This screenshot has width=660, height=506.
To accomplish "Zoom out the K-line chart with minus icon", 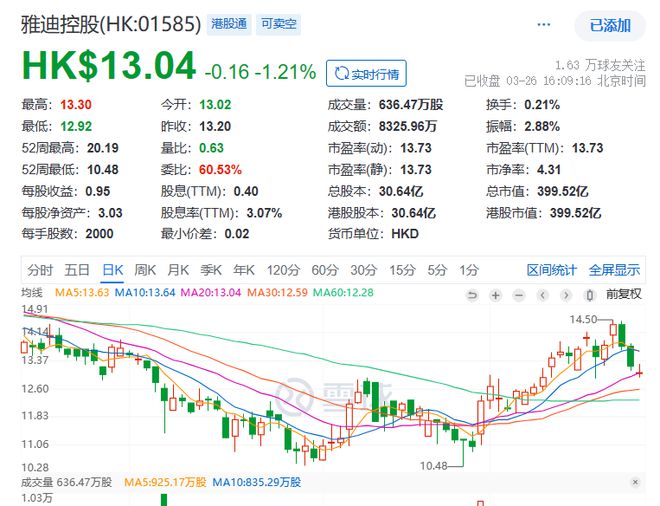I will pyautogui.click(x=519, y=296).
